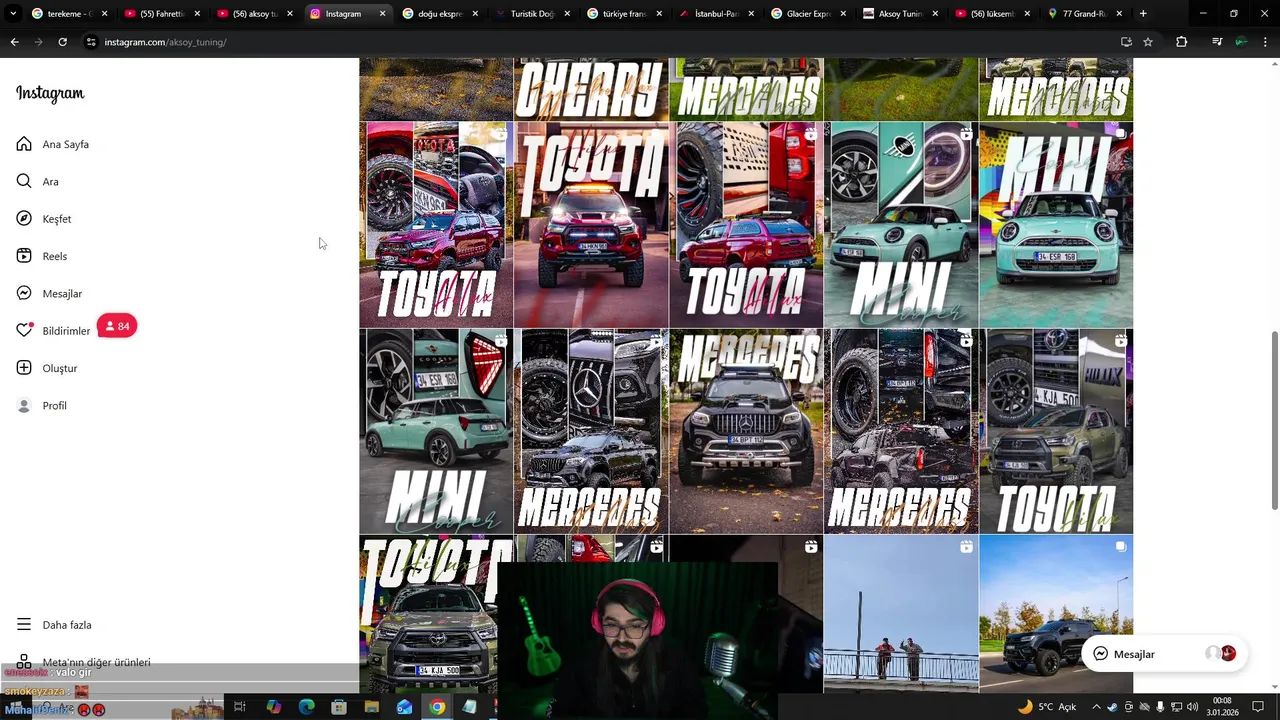This screenshot has width=1280, height=720.
Task: Switch to the türkiye frans tab
Action: [x=623, y=14]
